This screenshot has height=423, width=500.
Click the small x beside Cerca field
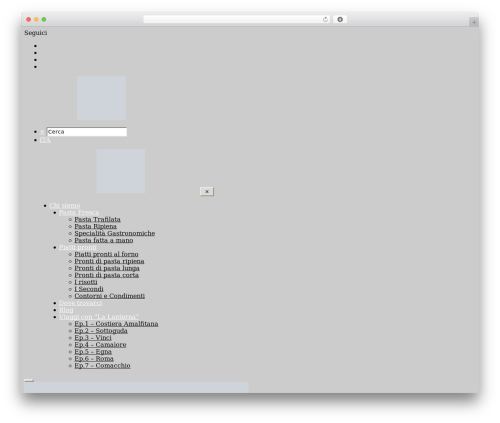[x=42, y=132]
